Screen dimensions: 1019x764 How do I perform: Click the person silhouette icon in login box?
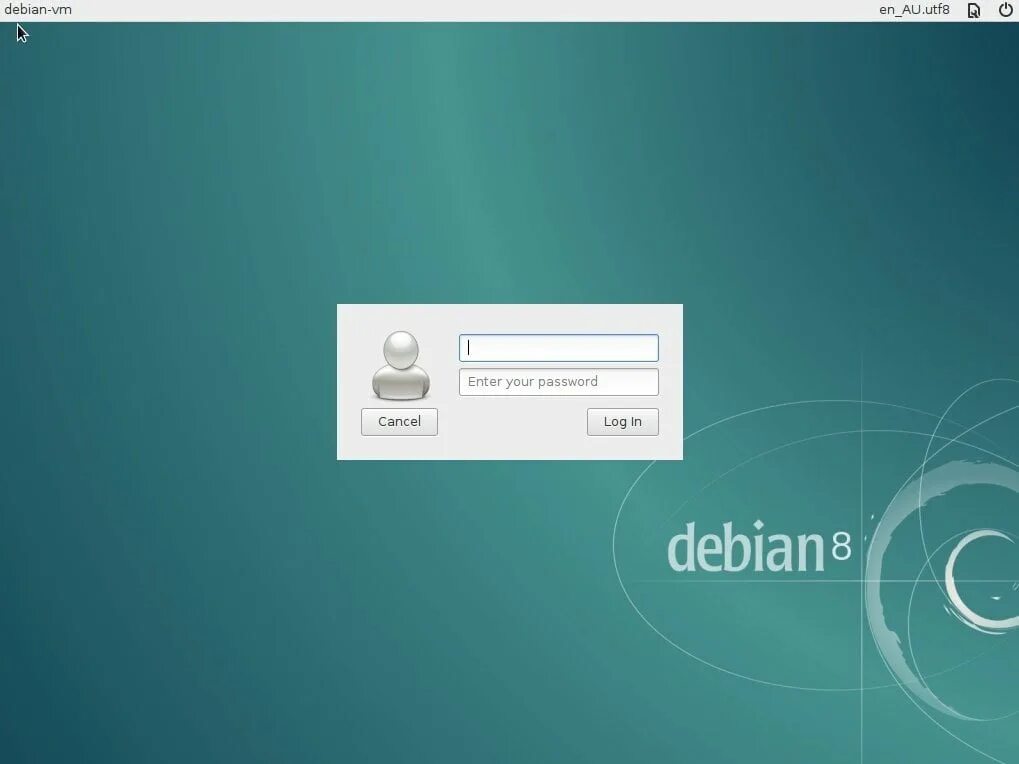pos(400,365)
